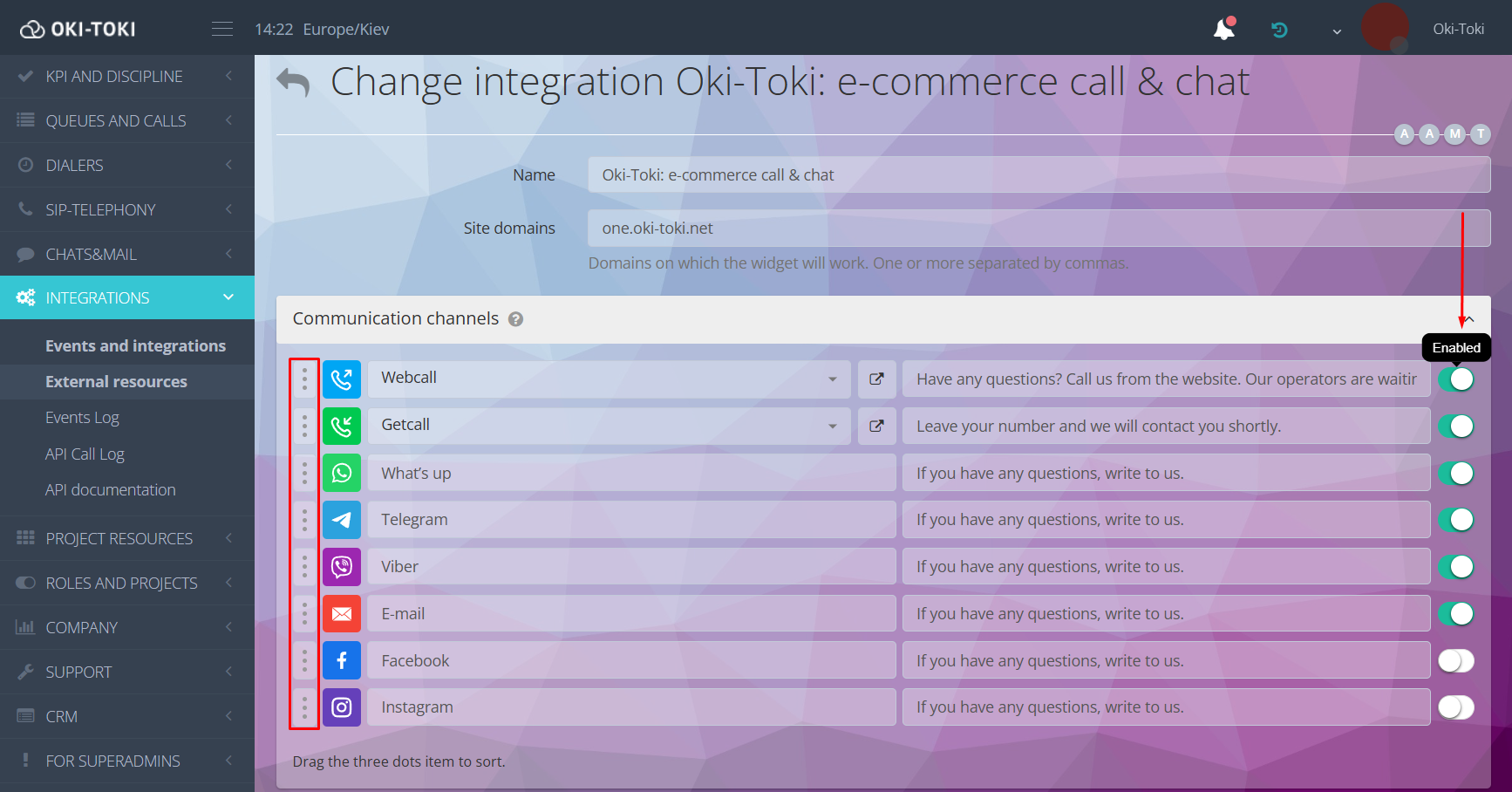Enable the Instagram channel toggle
The image size is (1512, 792).
(1455, 707)
